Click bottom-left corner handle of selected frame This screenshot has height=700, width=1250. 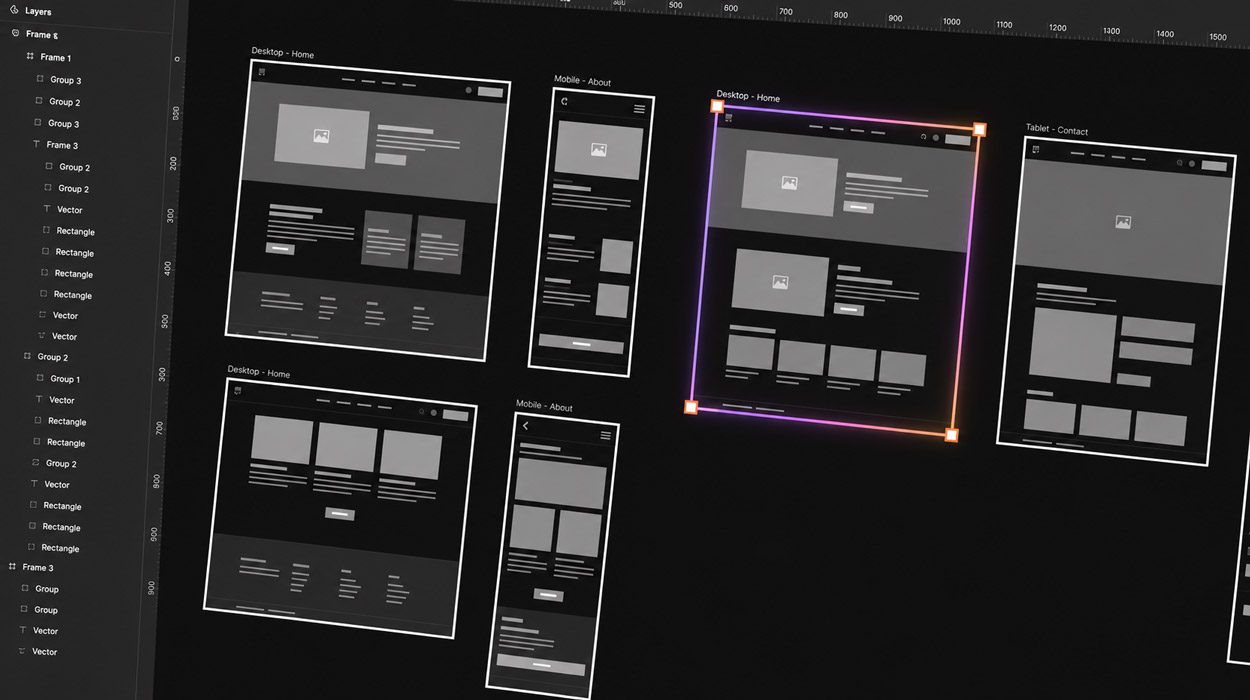(x=691, y=407)
